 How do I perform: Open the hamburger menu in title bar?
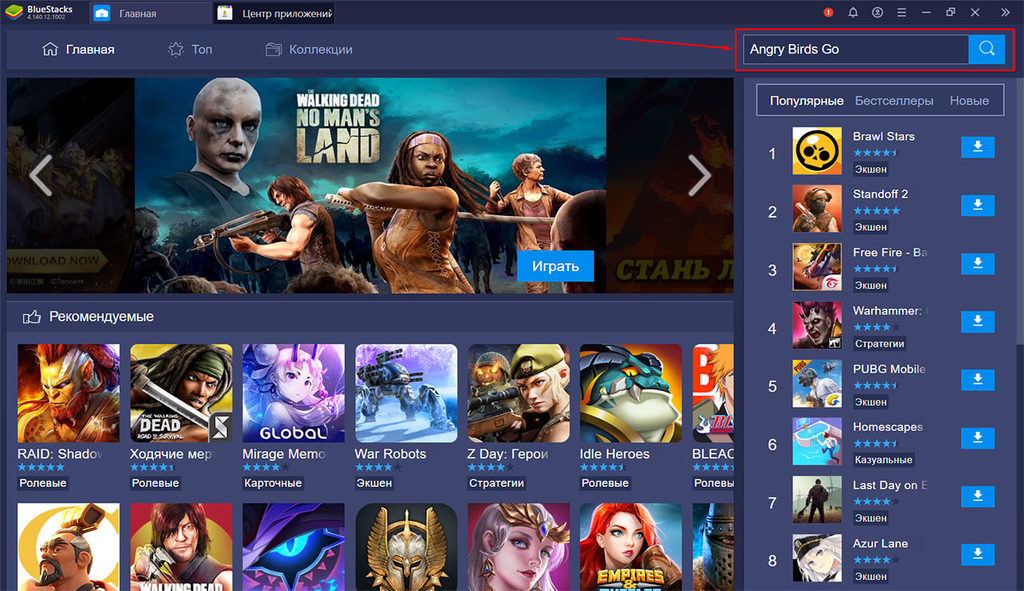pyautogui.click(x=901, y=12)
